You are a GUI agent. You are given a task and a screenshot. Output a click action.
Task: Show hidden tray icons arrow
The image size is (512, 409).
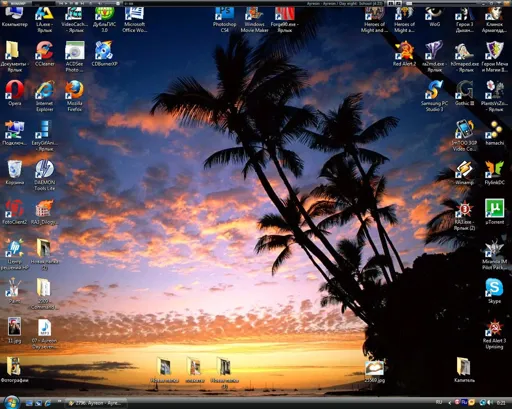point(450,403)
